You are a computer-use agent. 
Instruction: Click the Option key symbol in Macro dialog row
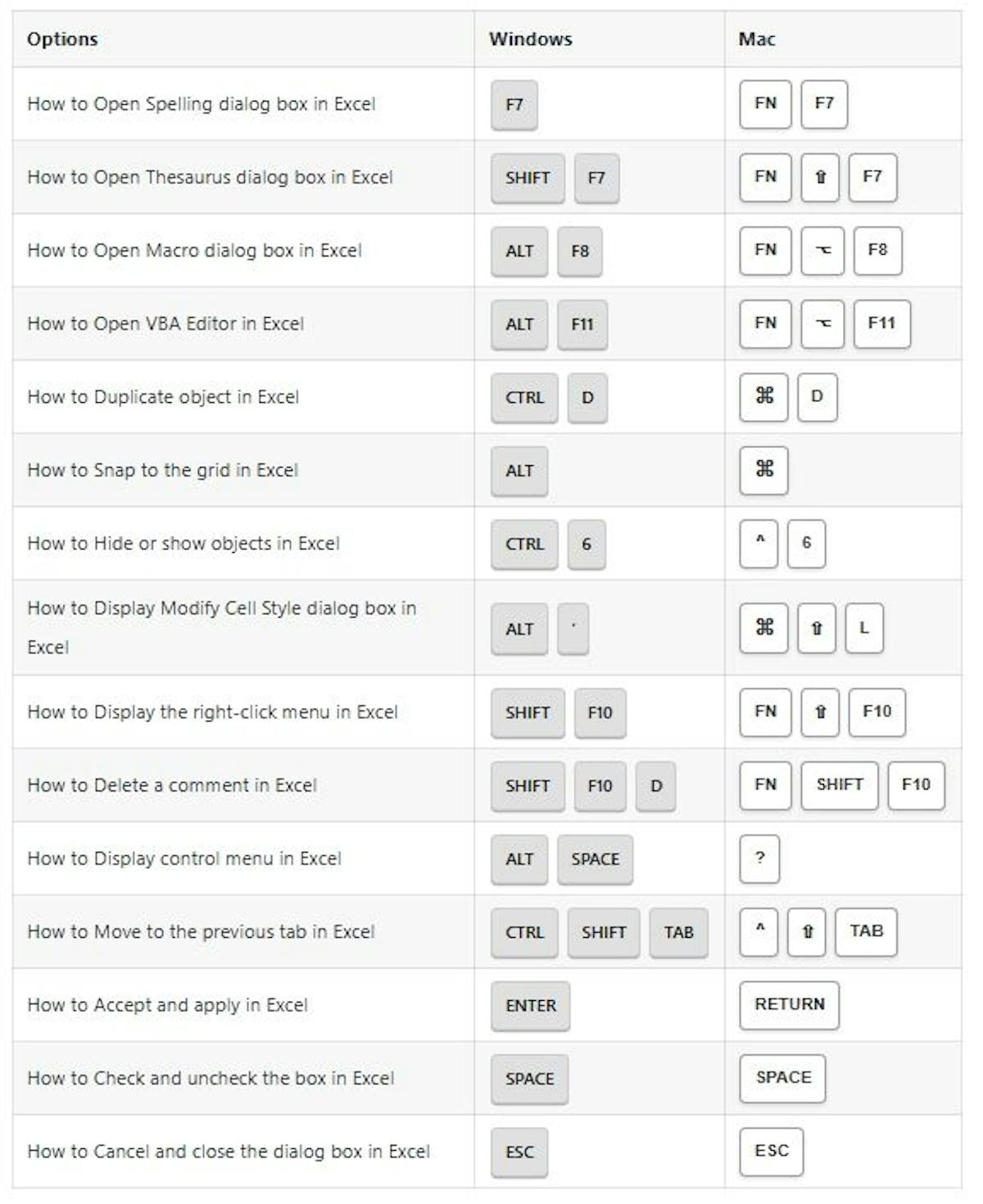pyautogui.click(x=822, y=251)
